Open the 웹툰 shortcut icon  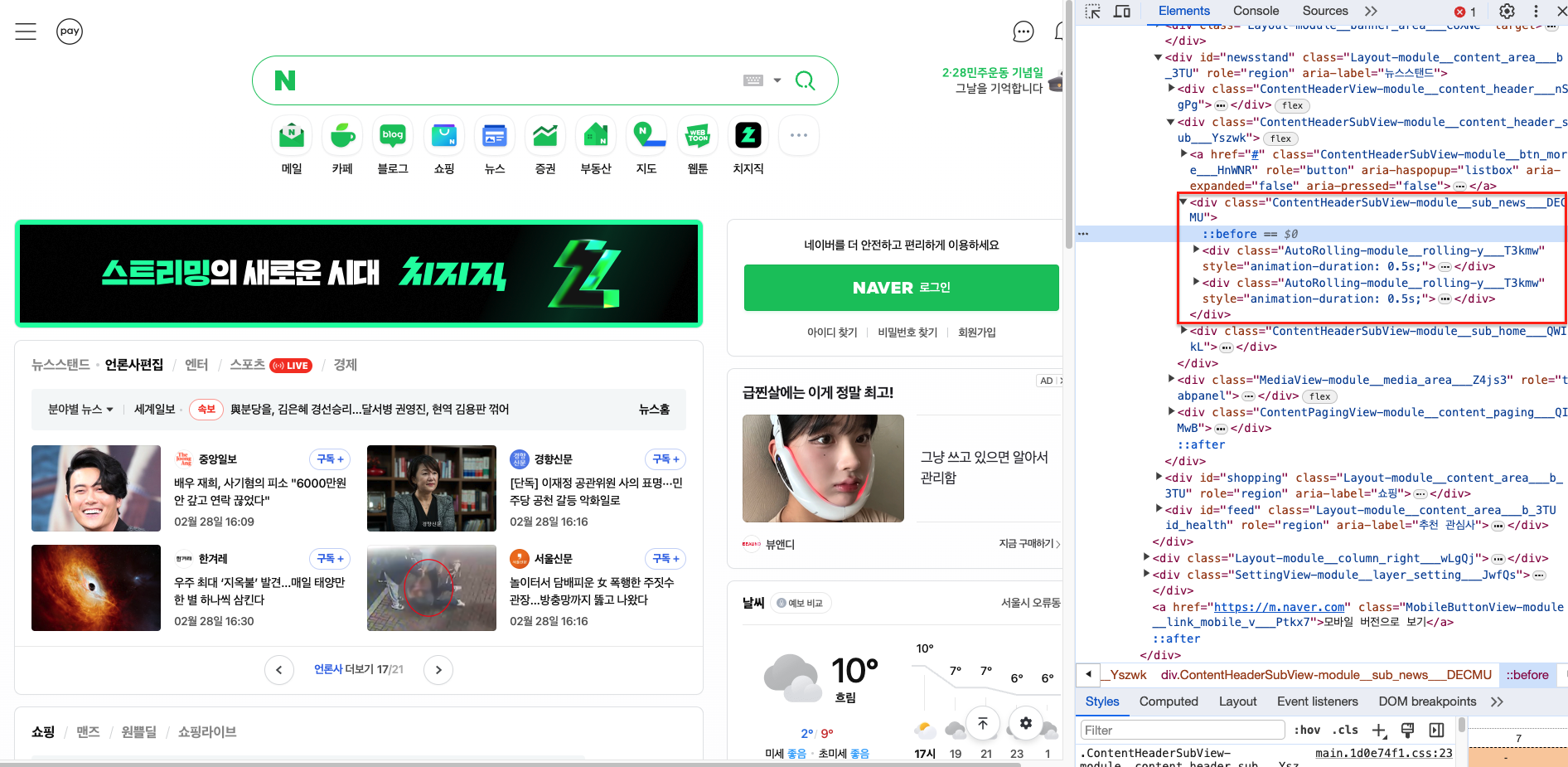click(698, 135)
